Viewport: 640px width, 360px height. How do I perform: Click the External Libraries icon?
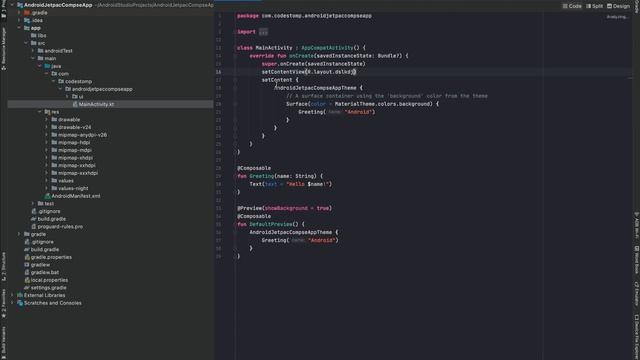(x=20, y=295)
